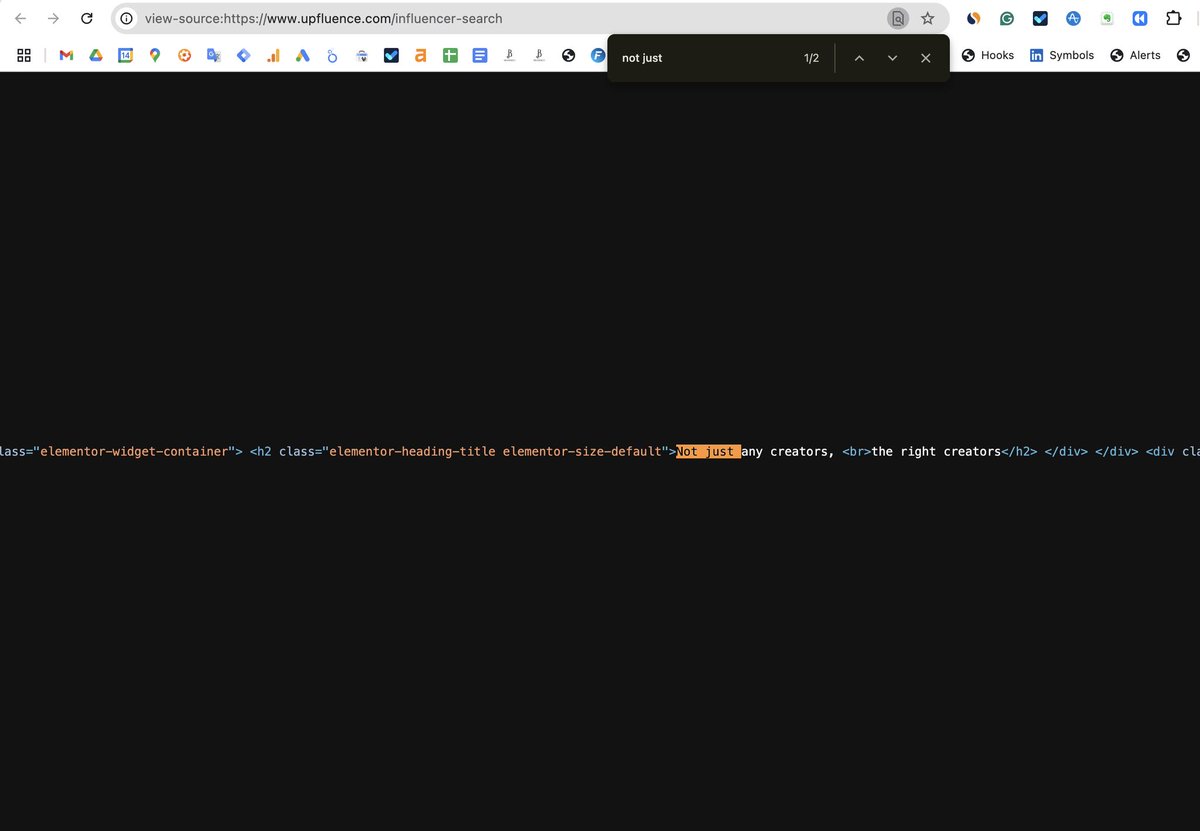The image size is (1200, 831).
Task: View site information icon in address bar
Action: pyautogui.click(x=126, y=18)
